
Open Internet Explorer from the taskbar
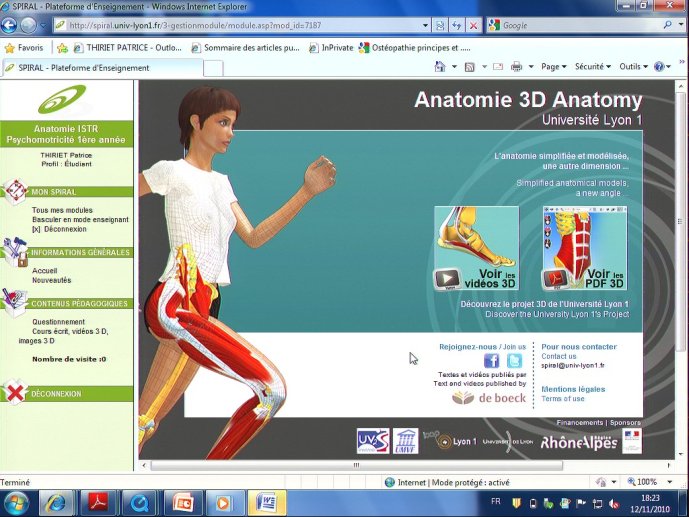pyautogui.click(x=57, y=503)
